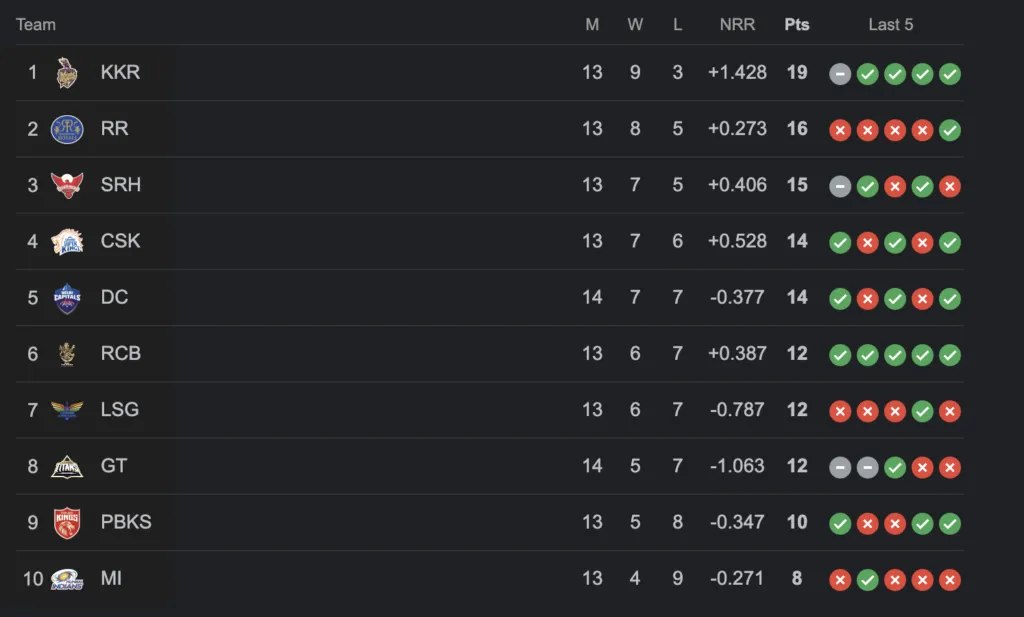This screenshot has width=1024, height=617.
Task: Select the RCB team row name
Action: 121,354
